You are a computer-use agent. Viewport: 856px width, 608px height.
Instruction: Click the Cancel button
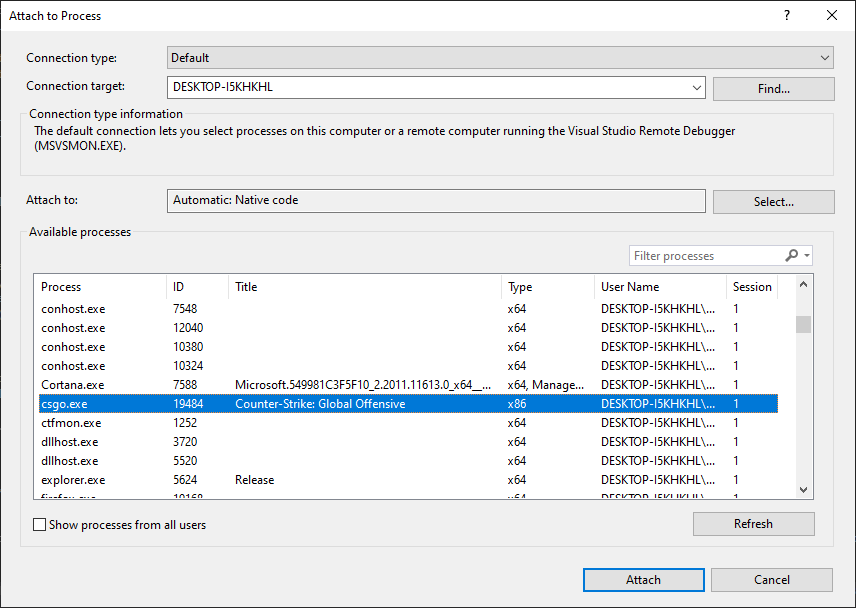[771, 580]
